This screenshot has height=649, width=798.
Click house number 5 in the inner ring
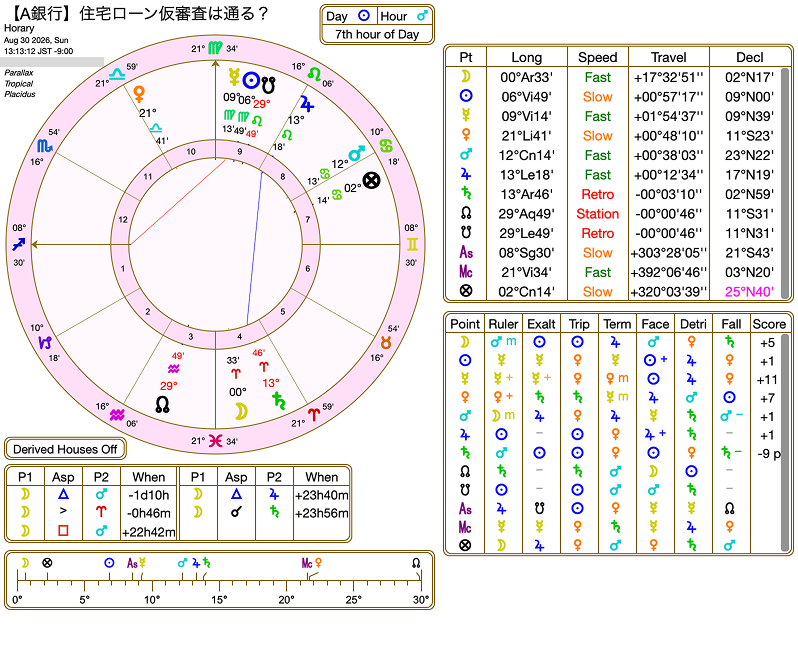[283, 312]
